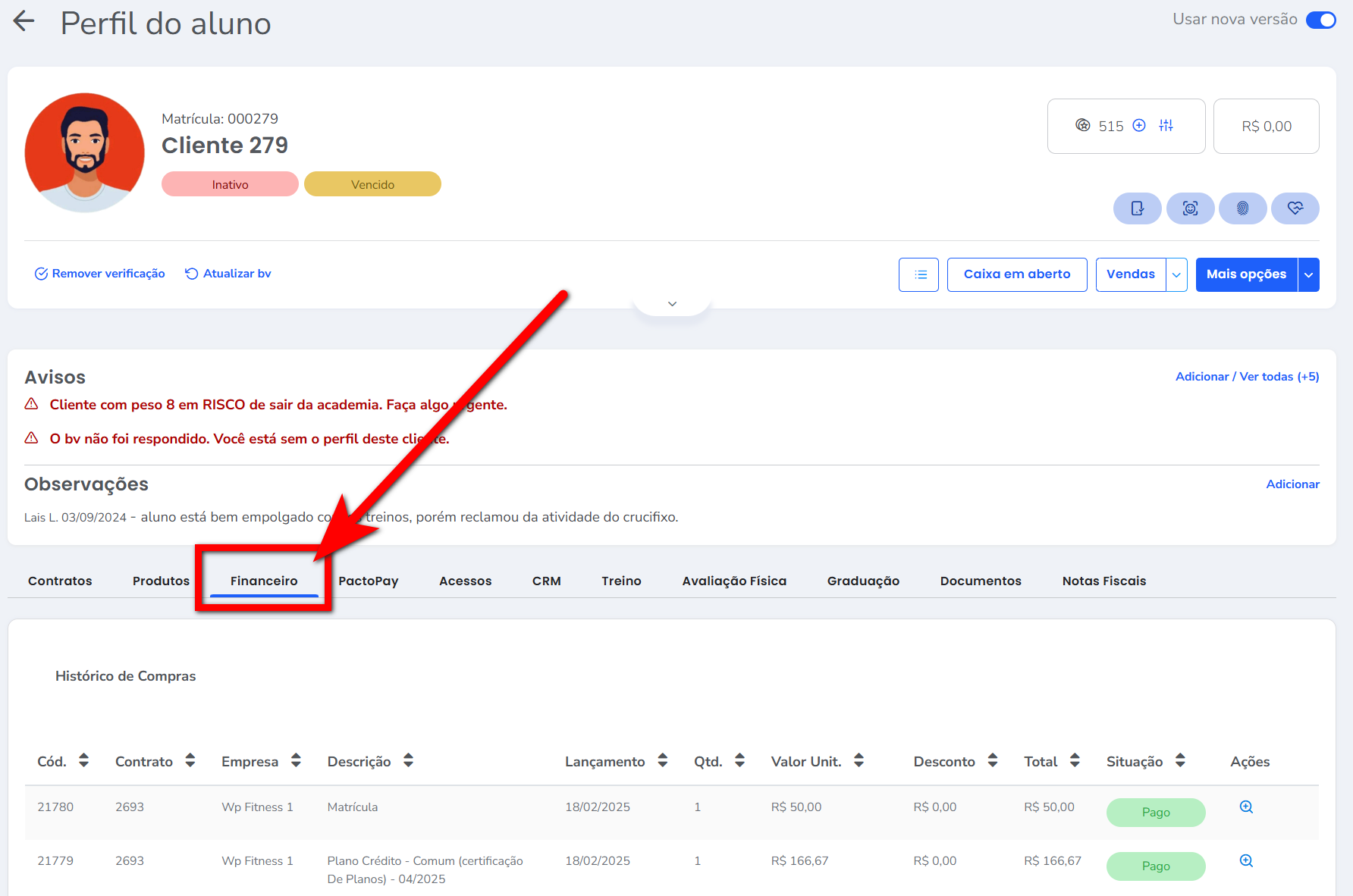
Task: Click the facial recognition icon
Action: (x=1190, y=208)
